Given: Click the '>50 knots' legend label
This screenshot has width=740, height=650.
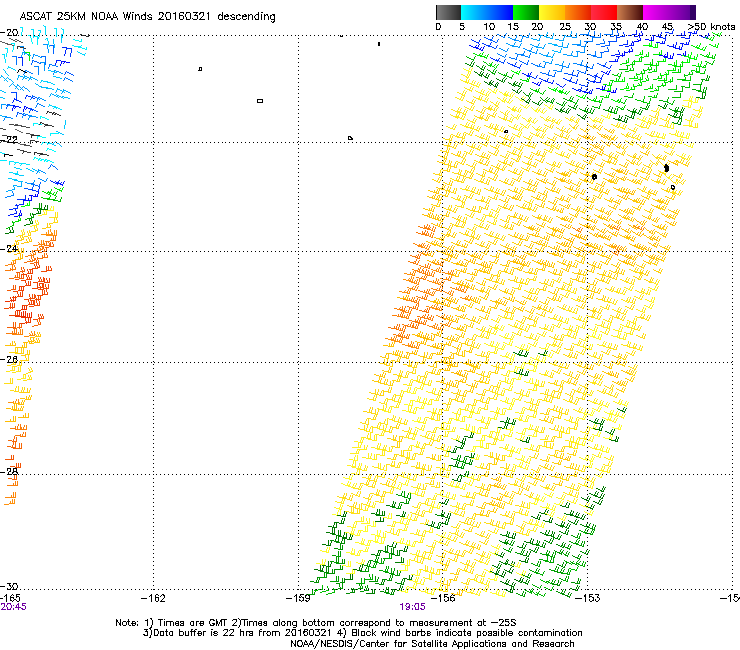Looking at the screenshot, I should (x=712, y=27).
